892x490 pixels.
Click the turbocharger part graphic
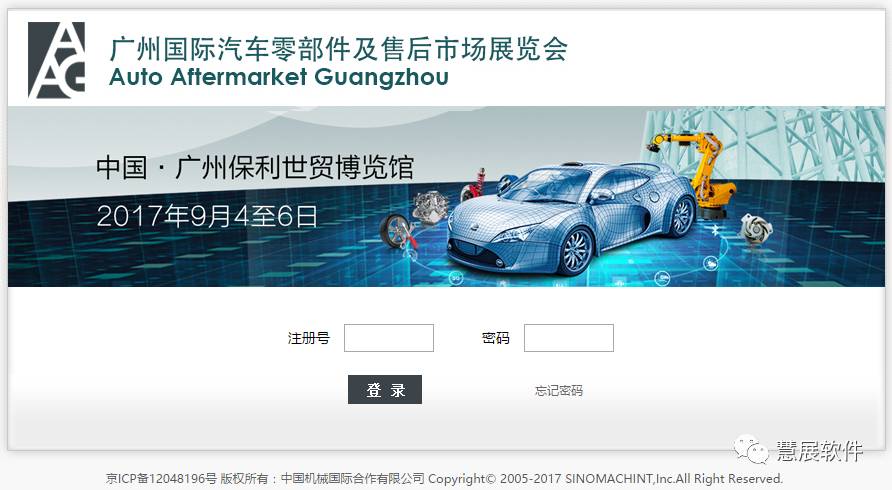coord(756,228)
